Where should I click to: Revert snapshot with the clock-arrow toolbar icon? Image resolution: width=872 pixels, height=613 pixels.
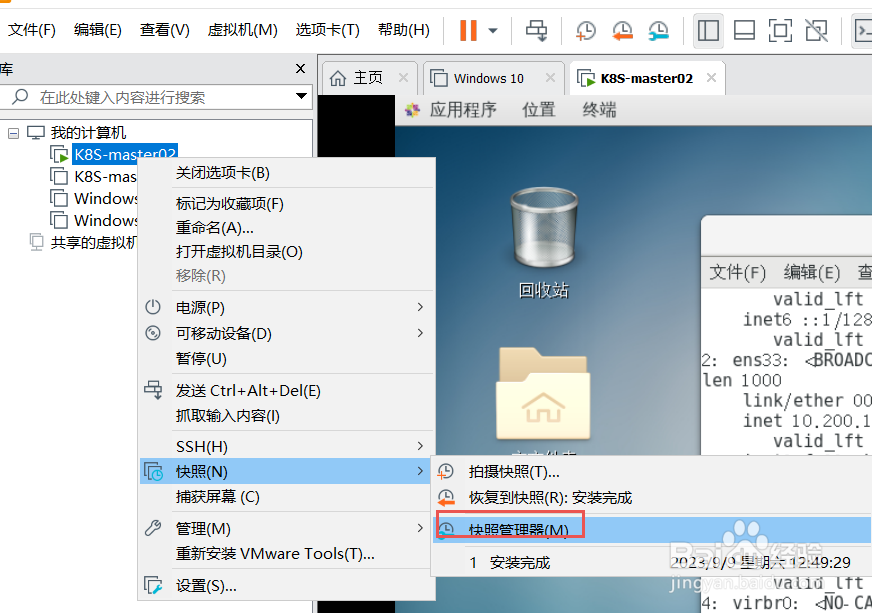coord(622,31)
